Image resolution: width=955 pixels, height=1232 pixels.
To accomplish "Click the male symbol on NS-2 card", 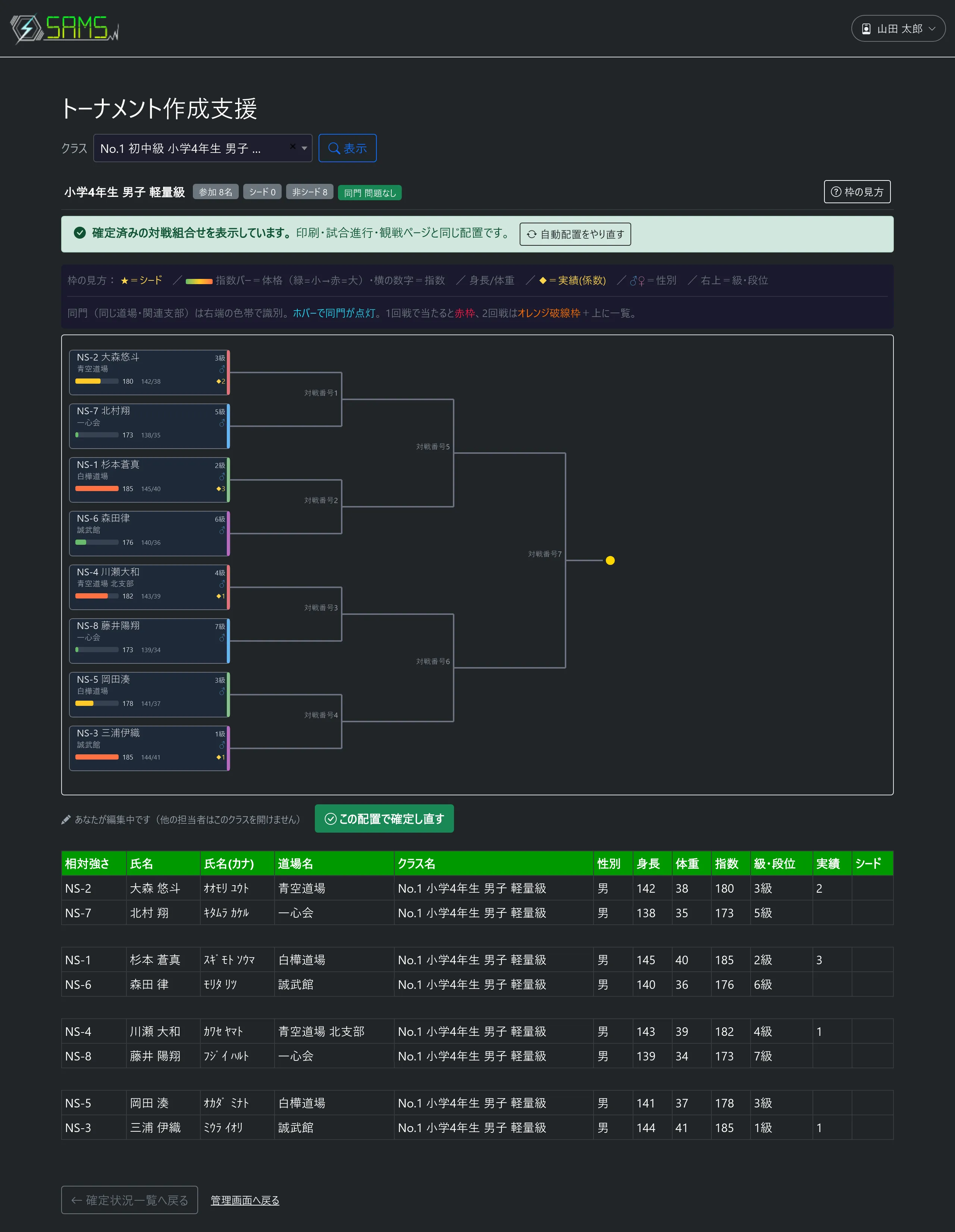I will tap(222, 370).
